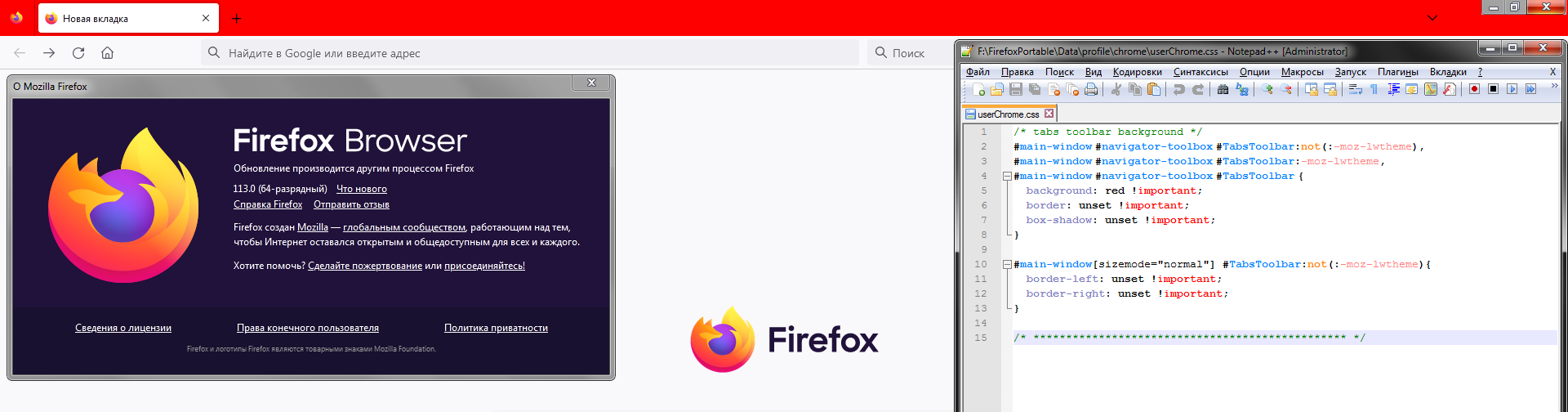Open Вид menu in Notepad++
Screen dimensions: 1568x412
pos(1093,72)
